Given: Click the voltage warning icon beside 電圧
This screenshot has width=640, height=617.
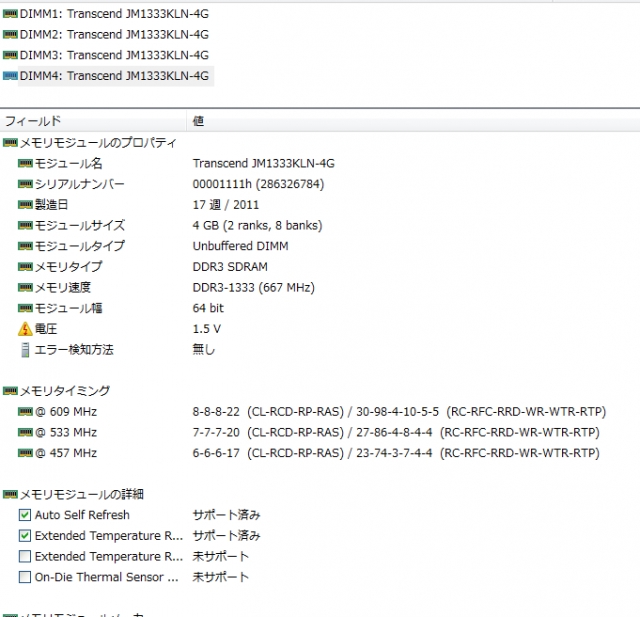Looking at the screenshot, I should tap(25, 329).
